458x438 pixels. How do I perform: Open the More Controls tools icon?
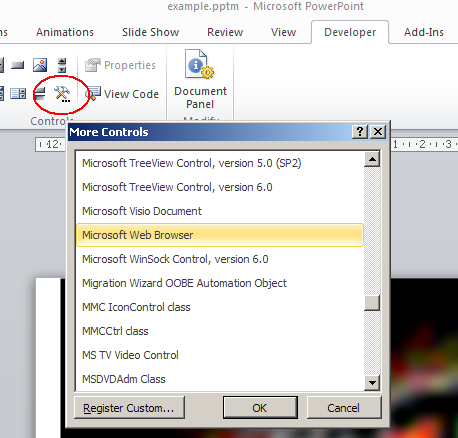point(62,94)
